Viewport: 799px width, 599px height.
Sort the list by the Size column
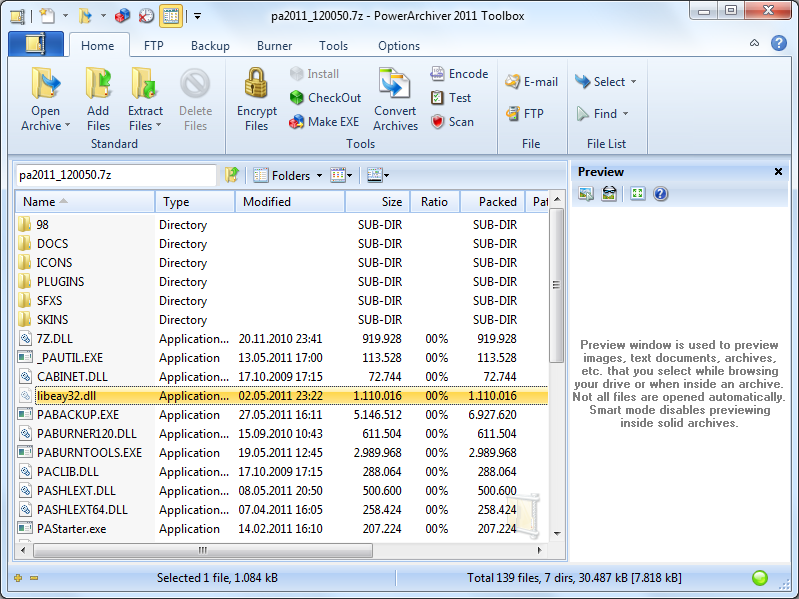coord(378,202)
